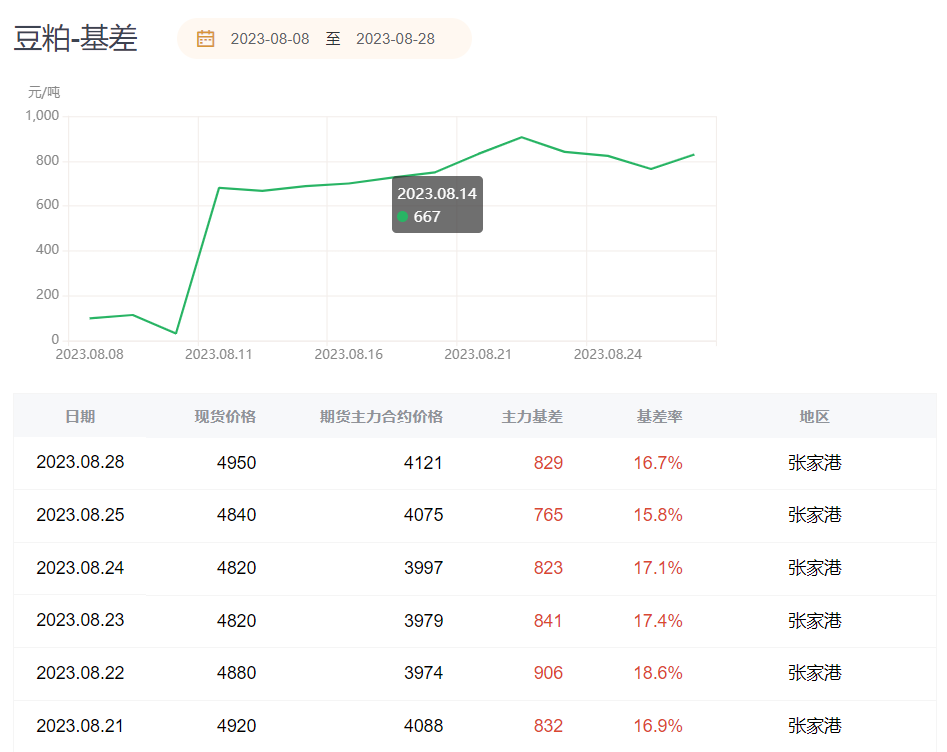Image resolution: width=947 pixels, height=752 pixels.
Task: Click the 2023.08.21 x-axis label
Action: [478, 355]
